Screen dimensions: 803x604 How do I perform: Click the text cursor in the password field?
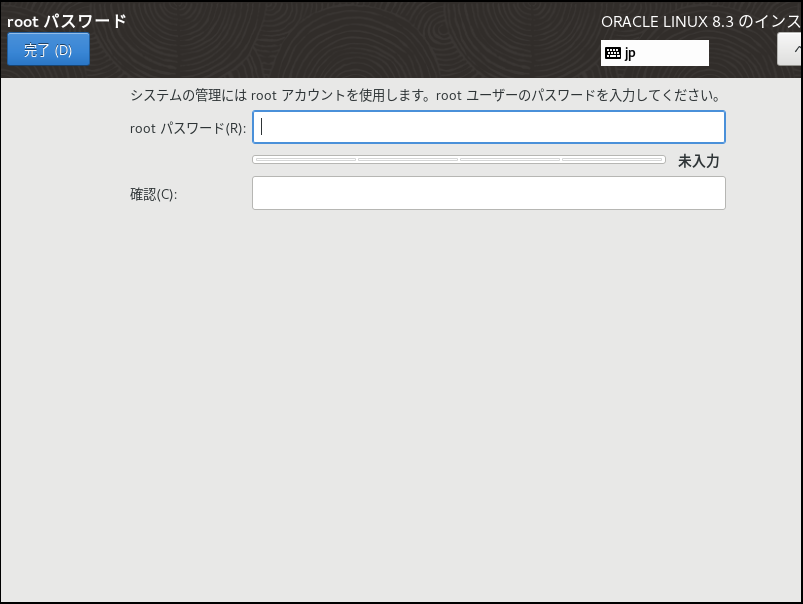click(262, 127)
